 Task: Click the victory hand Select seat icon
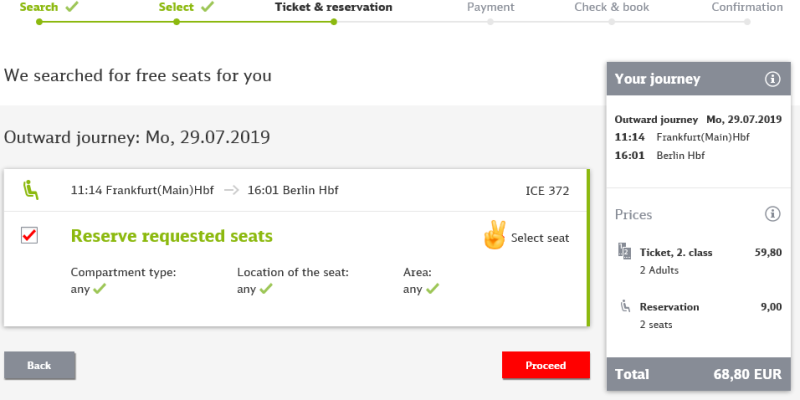494,235
